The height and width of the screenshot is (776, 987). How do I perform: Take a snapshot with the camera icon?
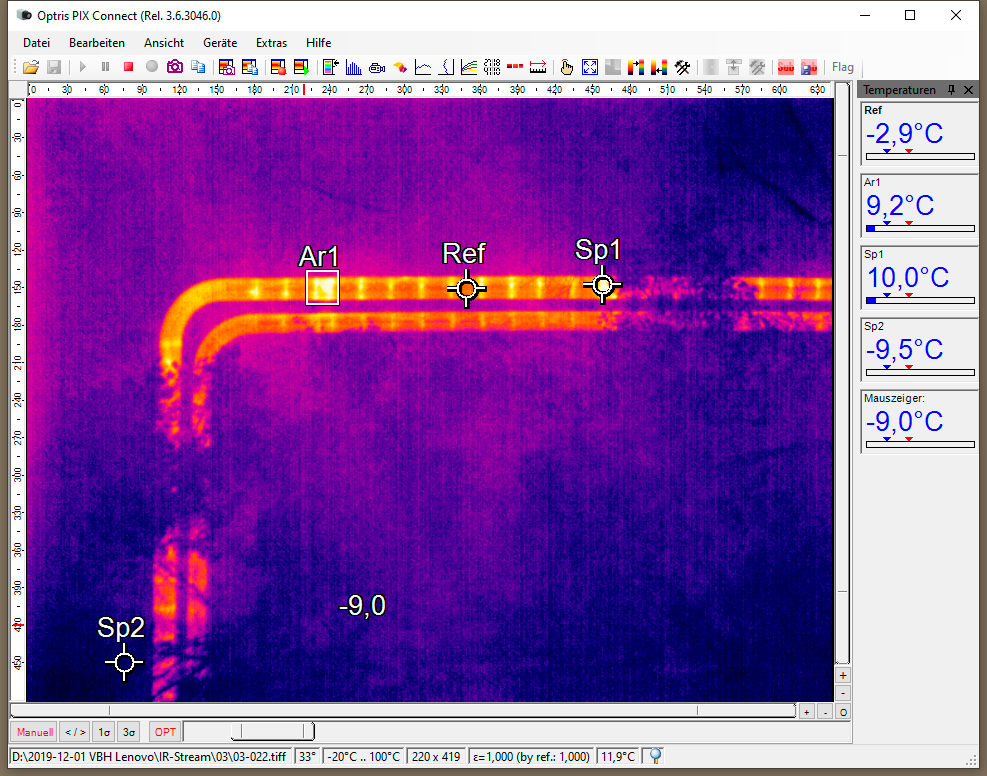pyautogui.click(x=175, y=67)
